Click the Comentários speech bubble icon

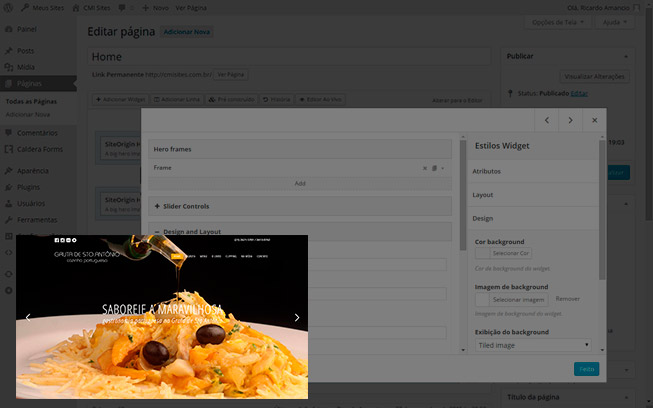[x=9, y=133]
